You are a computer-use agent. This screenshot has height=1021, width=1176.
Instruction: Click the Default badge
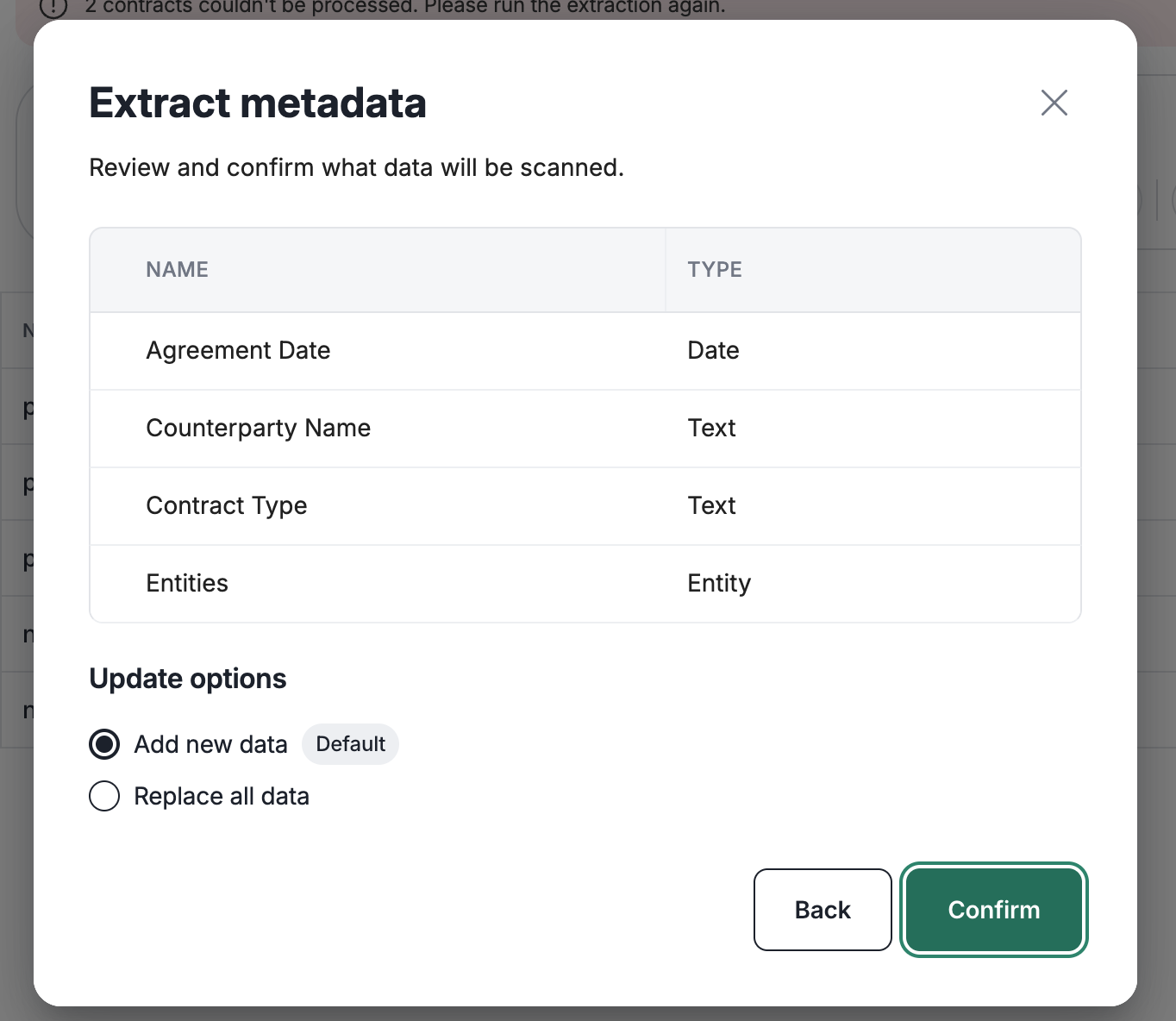point(350,744)
